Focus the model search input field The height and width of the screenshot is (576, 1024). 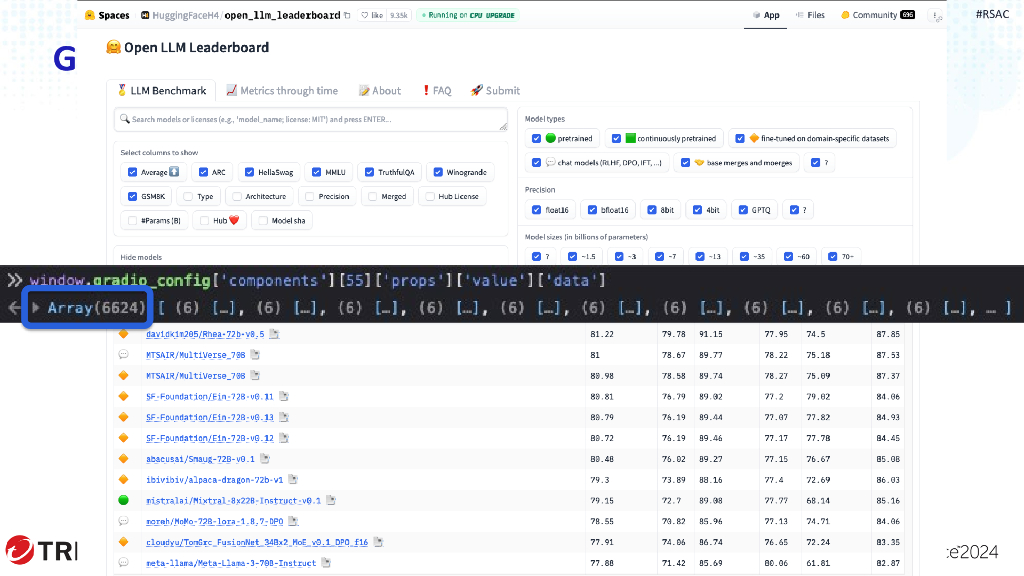tap(311, 120)
